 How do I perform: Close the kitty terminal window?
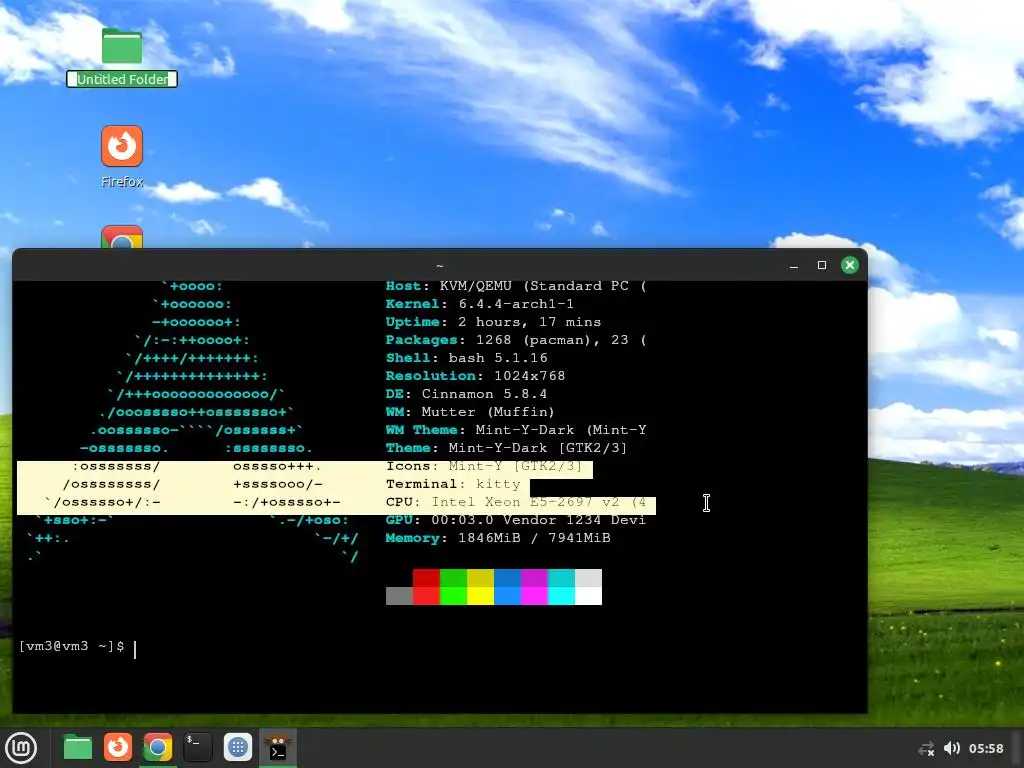pyautogui.click(x=850, y=265)
